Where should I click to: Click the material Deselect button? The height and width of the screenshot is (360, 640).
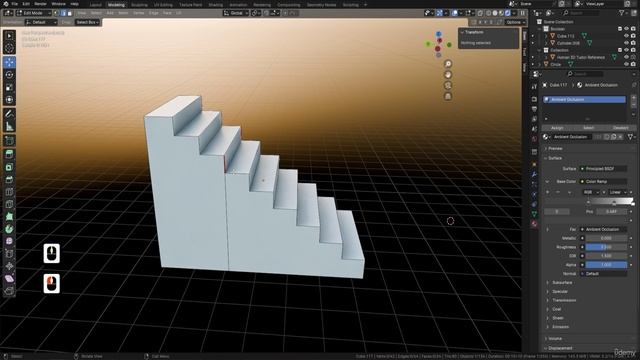coord(620,128)
